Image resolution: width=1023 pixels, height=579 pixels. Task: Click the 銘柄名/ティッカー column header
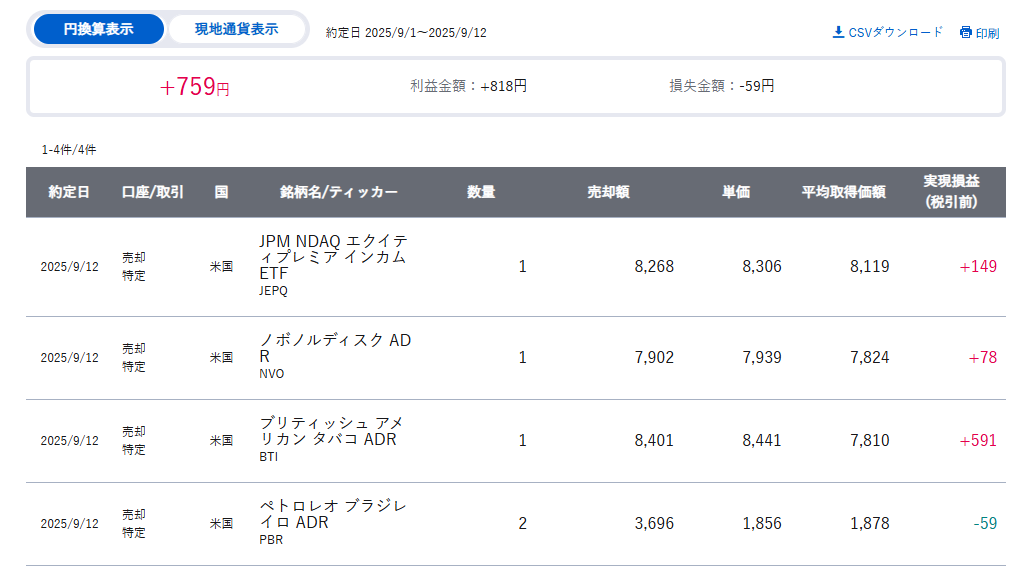tap(338, 192)
